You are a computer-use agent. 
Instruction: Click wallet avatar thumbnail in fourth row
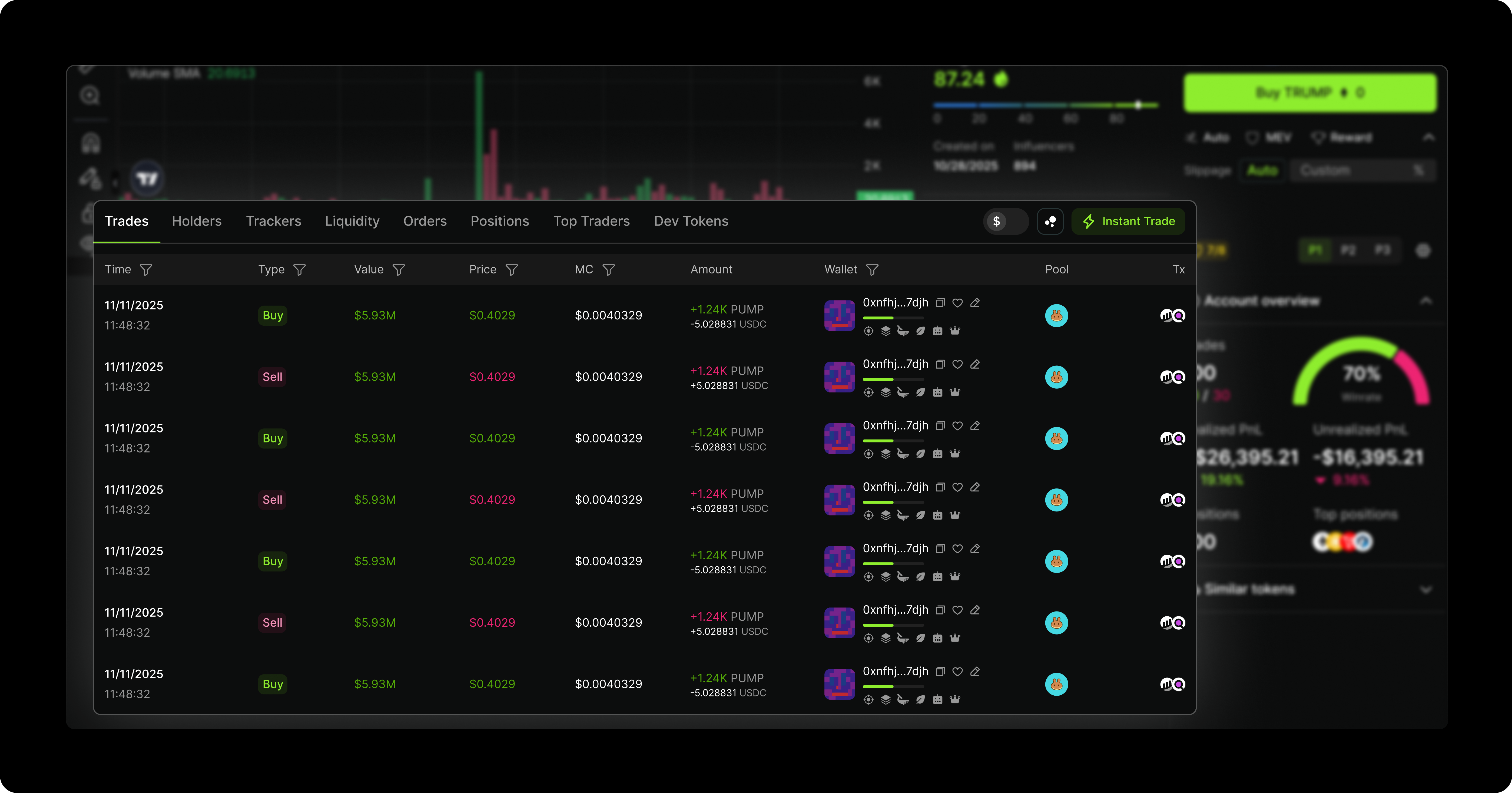(x=839, y=500)
